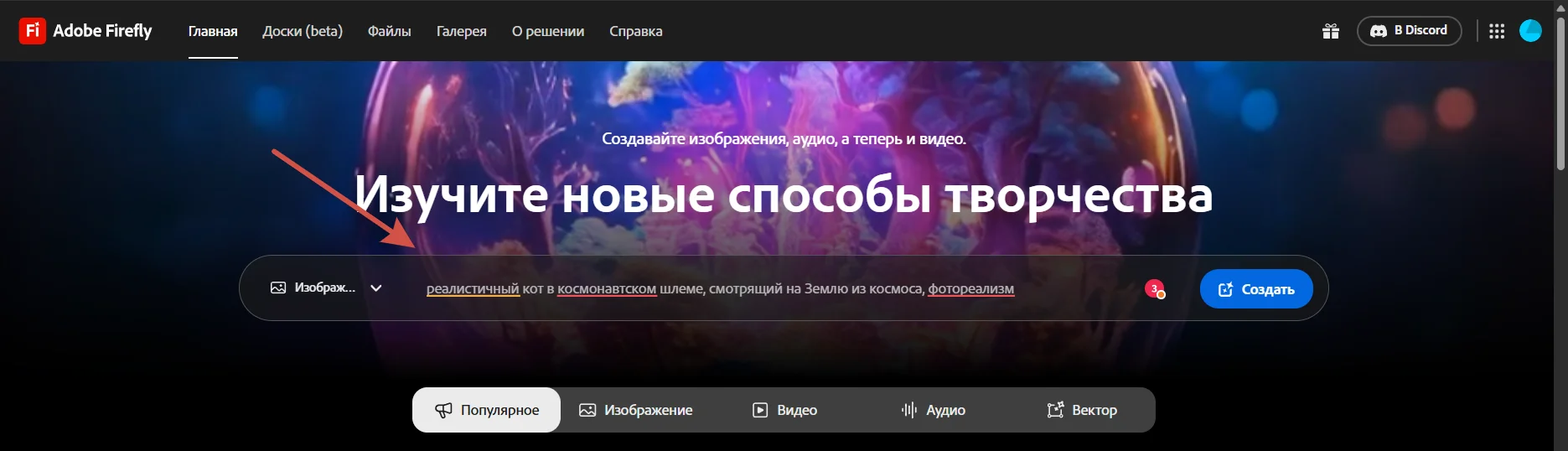Click the megaphone icon on Популярное
This screenshot has width=1568, height=451.
tap(443, 410)
